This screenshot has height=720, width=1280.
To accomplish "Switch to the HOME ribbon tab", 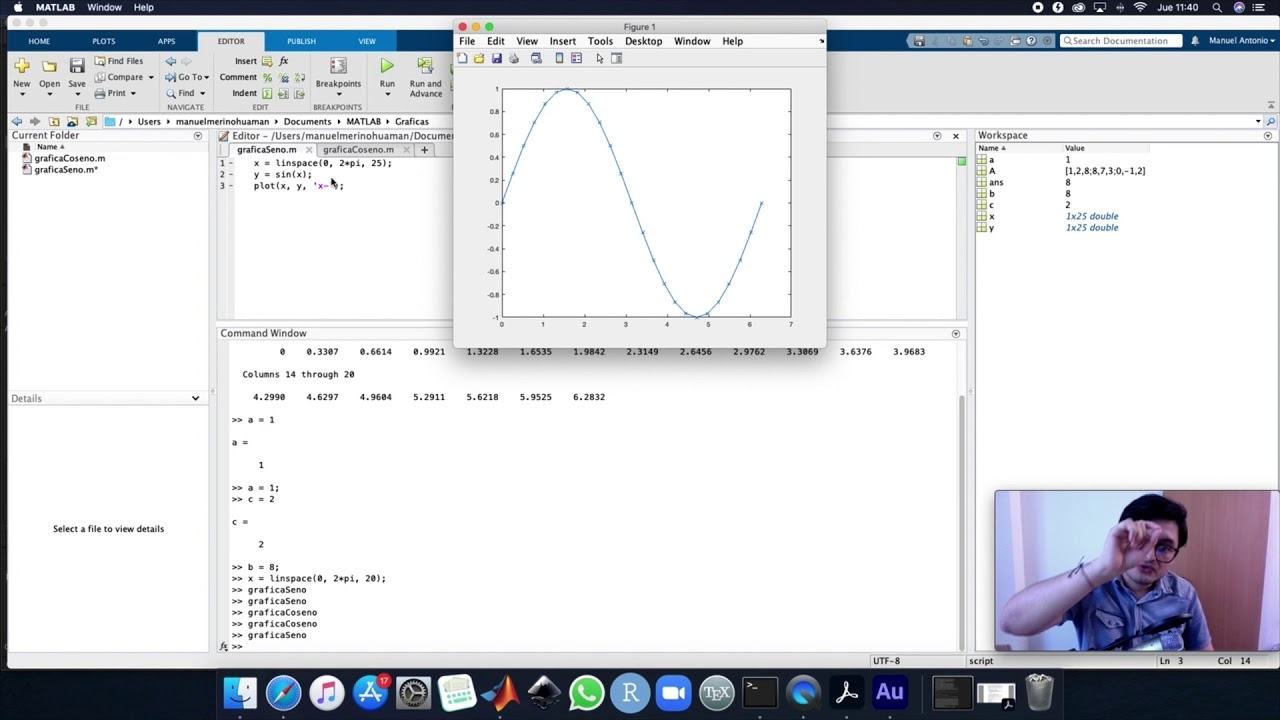I will [x=39, y=41].
